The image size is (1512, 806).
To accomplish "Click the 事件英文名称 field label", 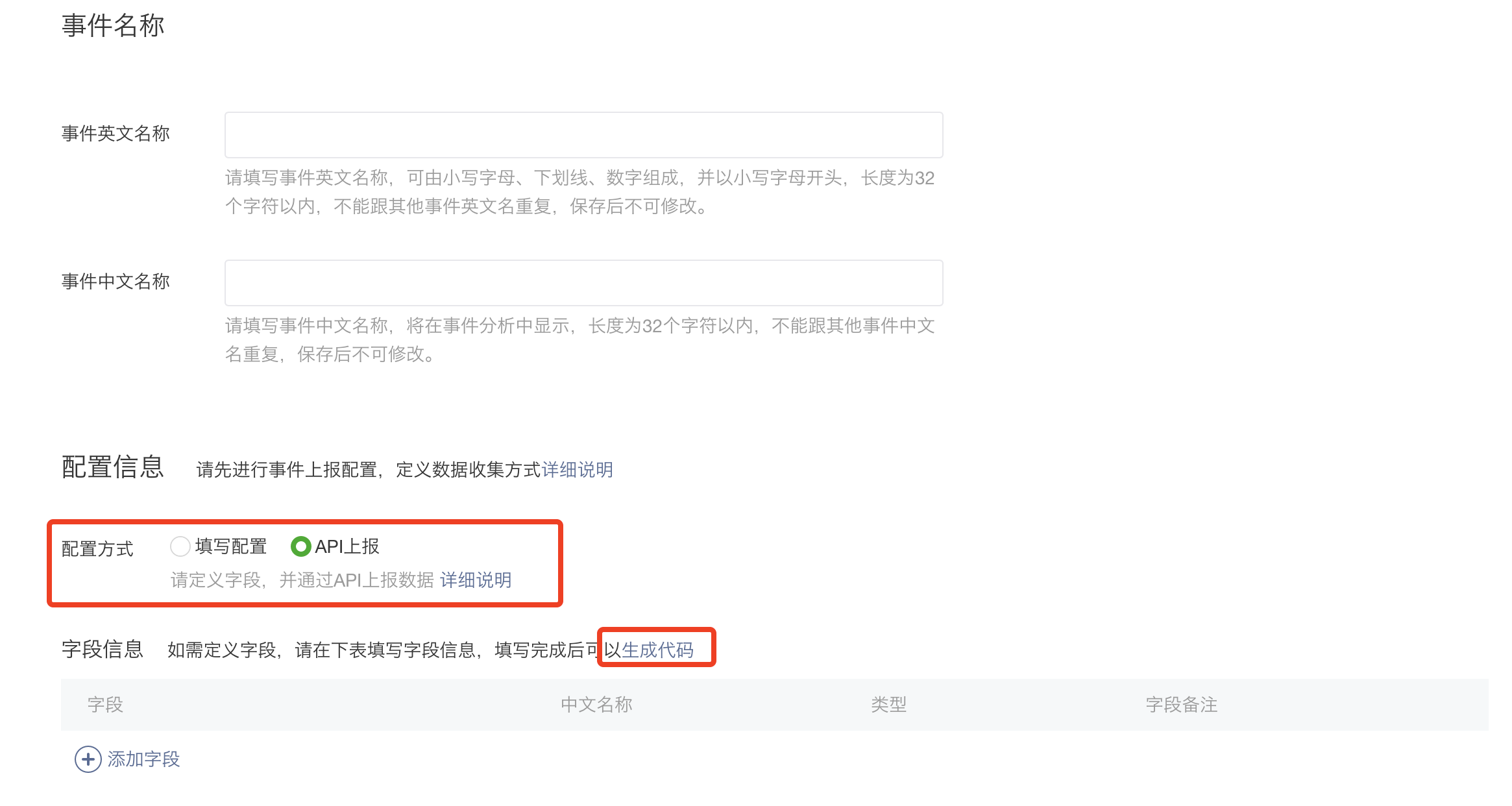I will [x=116, y=134].
